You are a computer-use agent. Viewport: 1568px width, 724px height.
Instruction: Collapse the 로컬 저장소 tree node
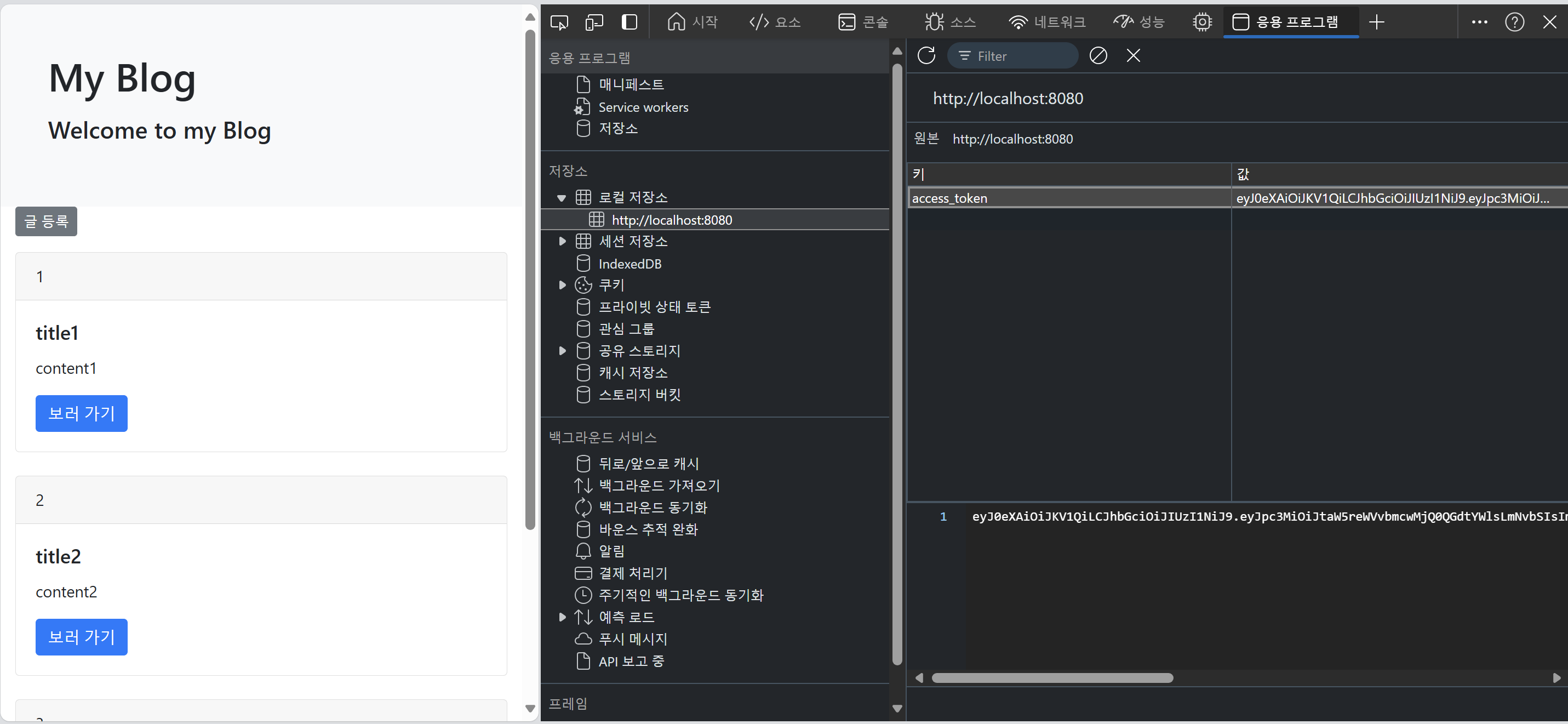pos(561,198)
